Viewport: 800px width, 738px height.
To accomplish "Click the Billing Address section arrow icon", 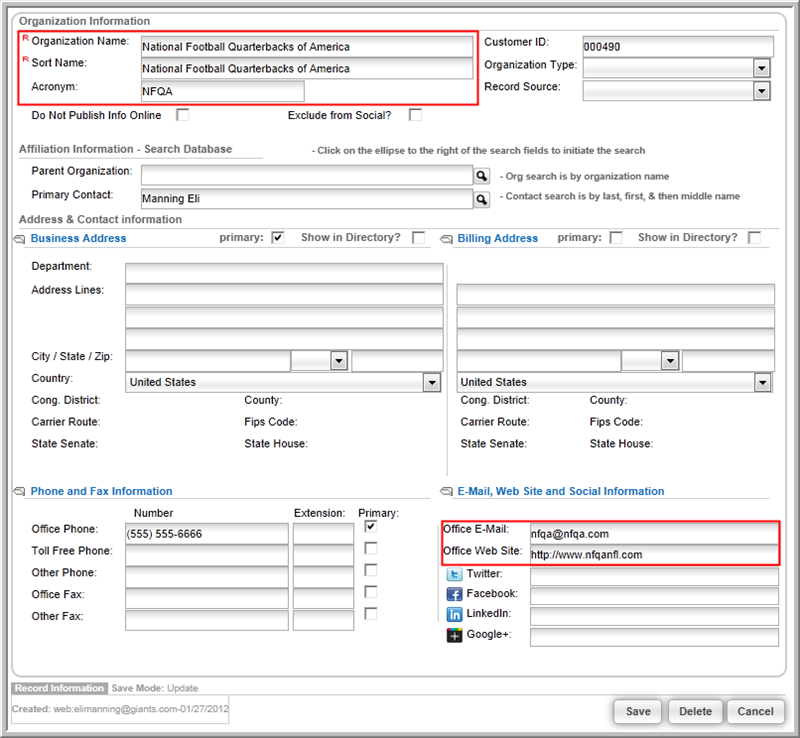I will coord(446,239).
